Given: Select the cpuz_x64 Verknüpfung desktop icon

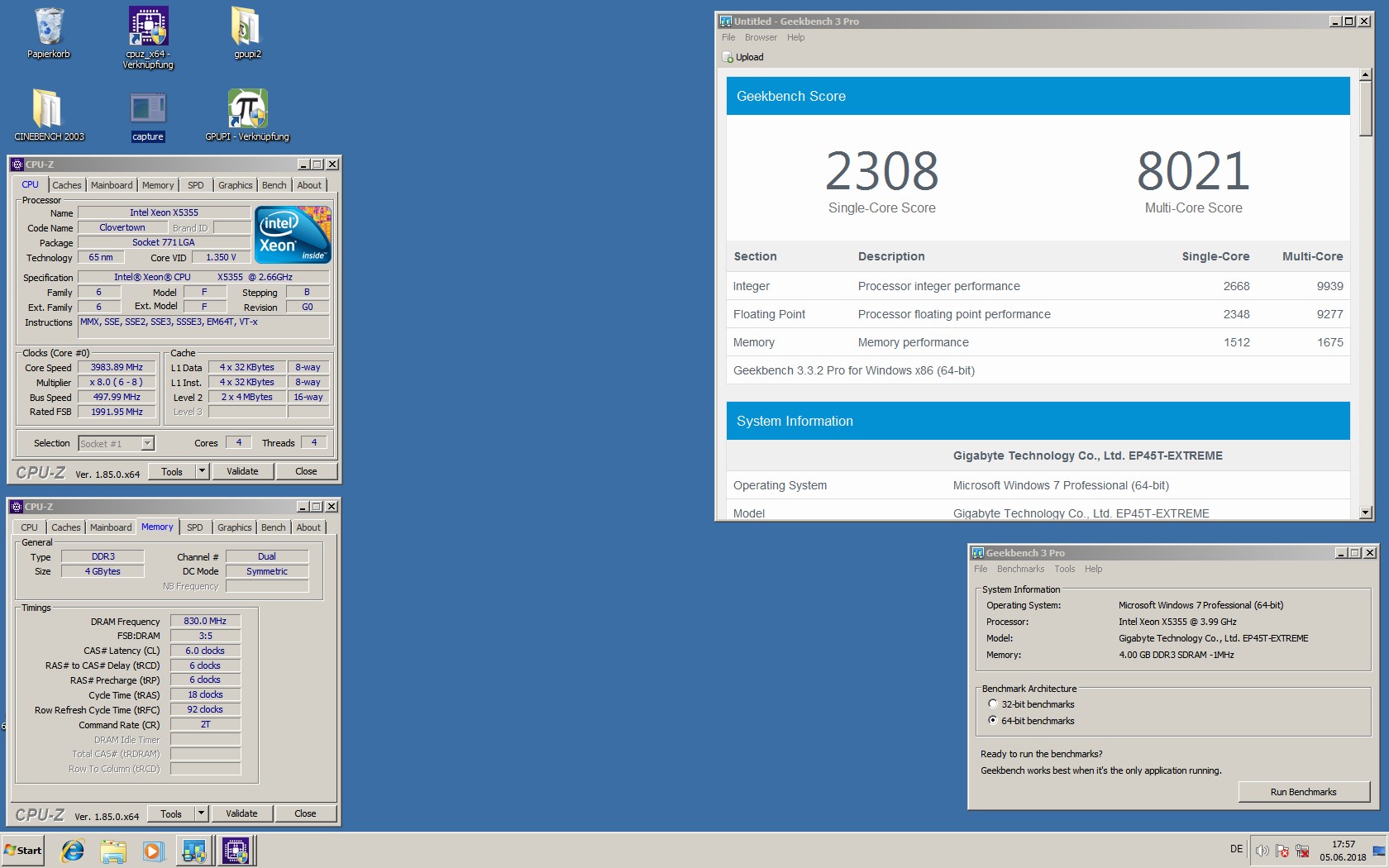Looking at the screenshot, I should (x=148, y=37).
